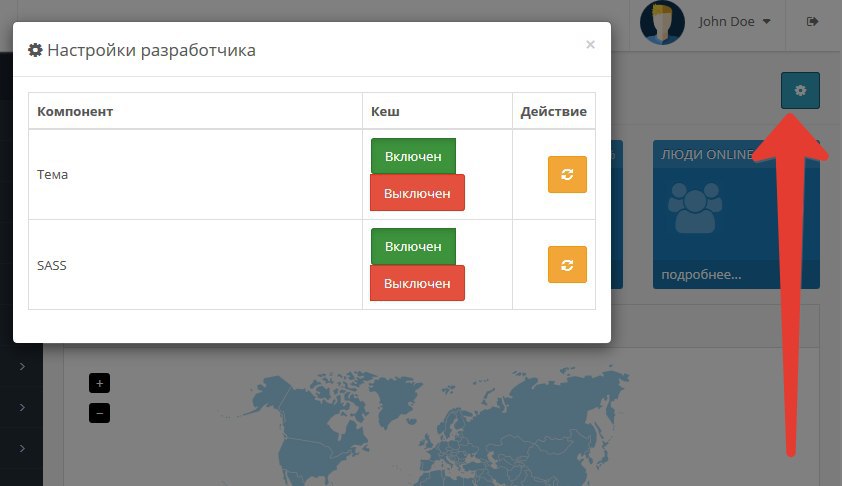
Task: Open developer settings gear button
Action: point(800,90)
